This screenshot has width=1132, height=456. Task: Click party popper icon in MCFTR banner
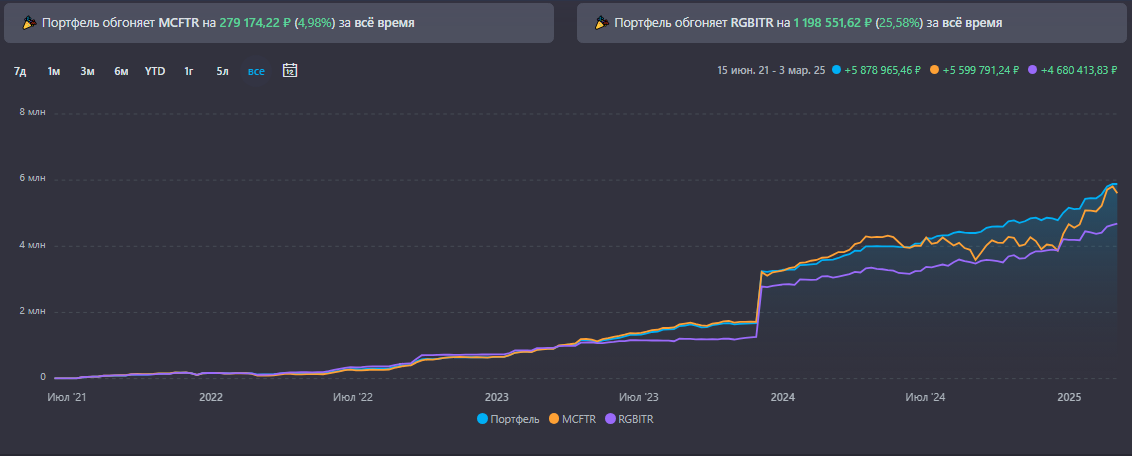(x=31, y=23)
